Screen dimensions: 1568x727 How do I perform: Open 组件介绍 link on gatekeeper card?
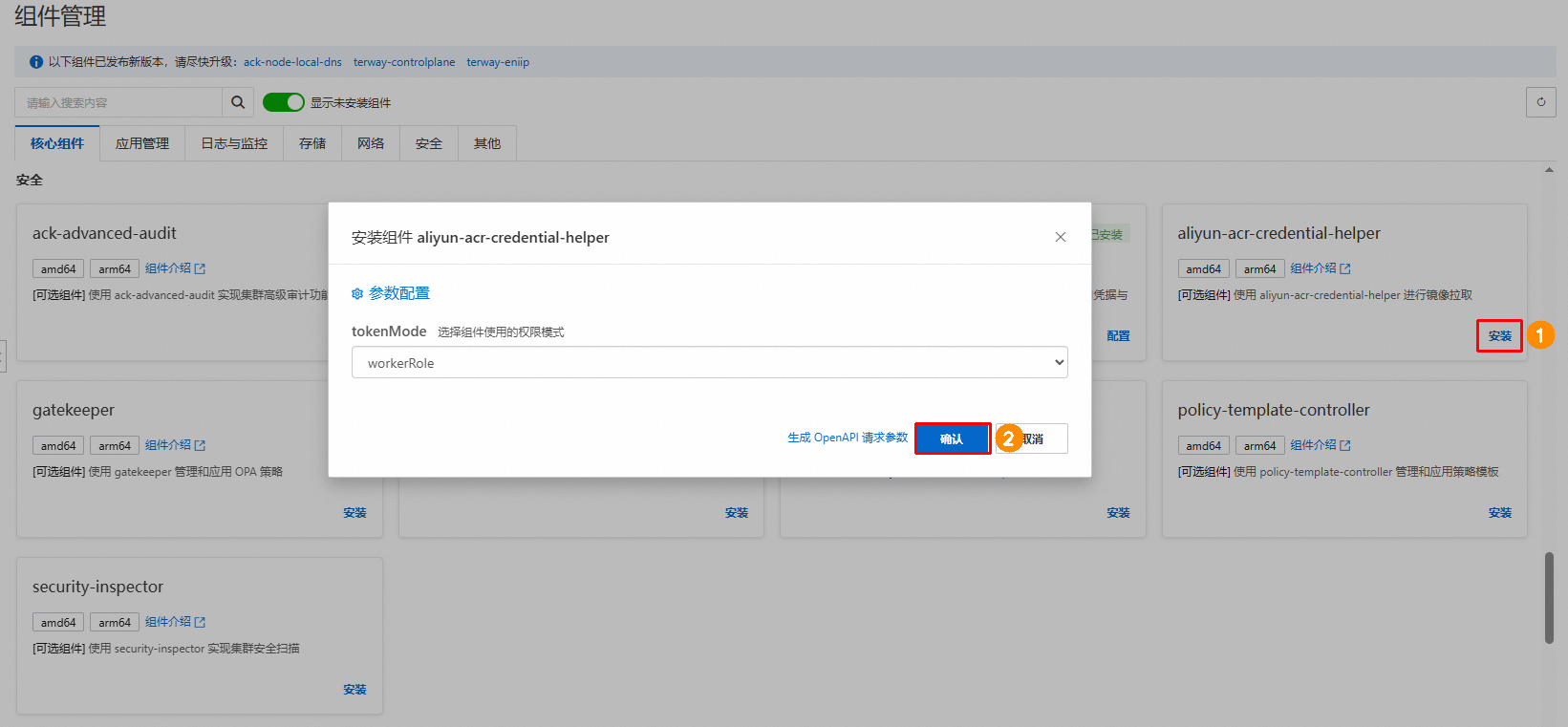point(168,445)
